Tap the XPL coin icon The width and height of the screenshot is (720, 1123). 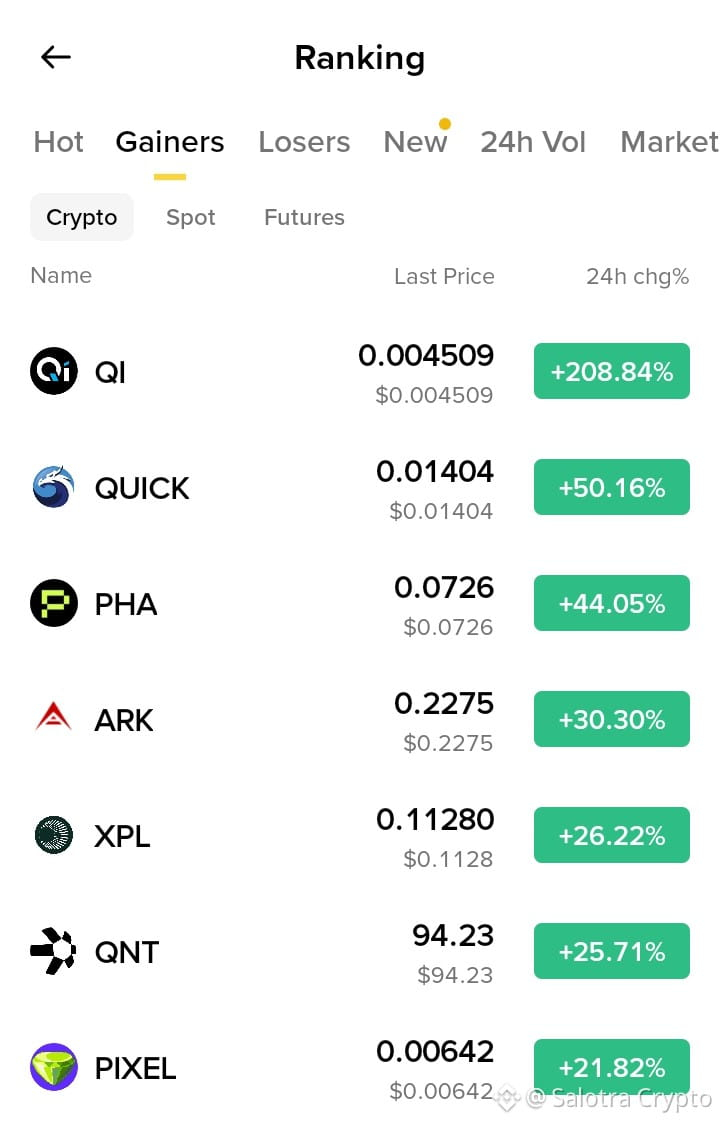pos(54,835)
